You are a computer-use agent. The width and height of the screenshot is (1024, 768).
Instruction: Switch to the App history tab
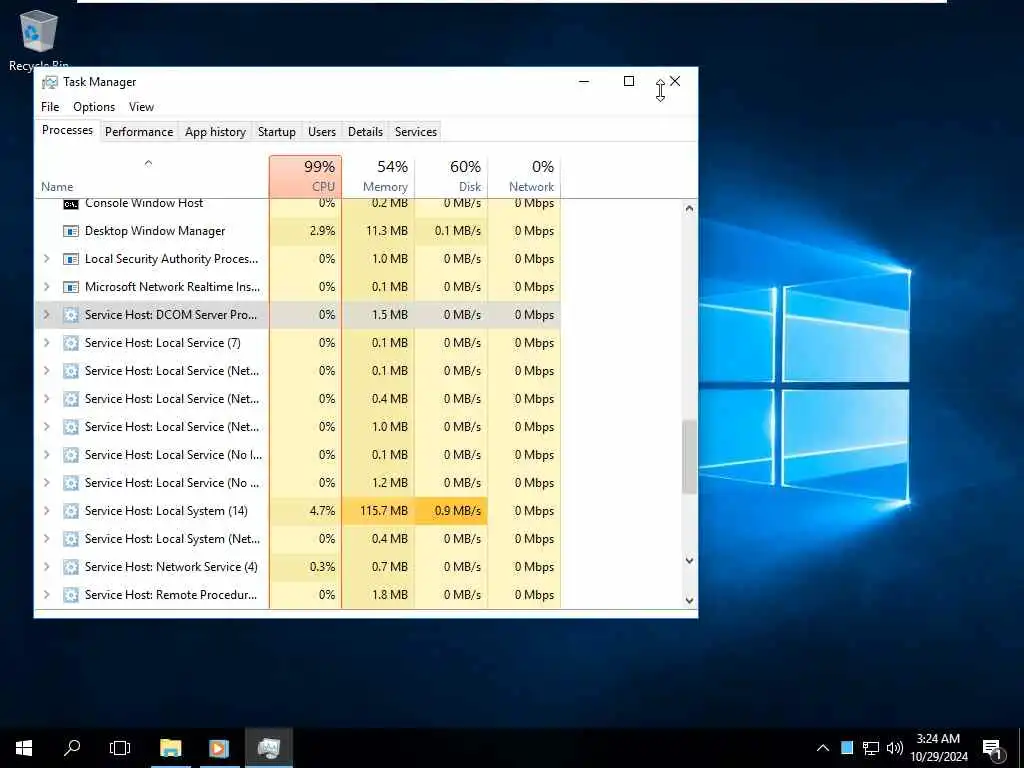tap(216, 132)
